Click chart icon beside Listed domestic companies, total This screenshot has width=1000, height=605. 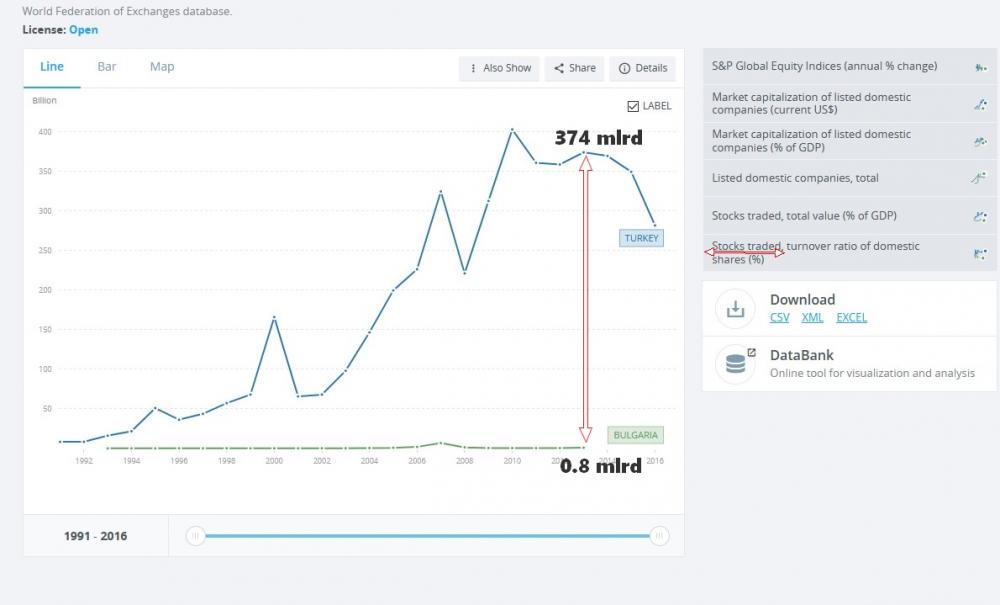[x=980, y=178]
